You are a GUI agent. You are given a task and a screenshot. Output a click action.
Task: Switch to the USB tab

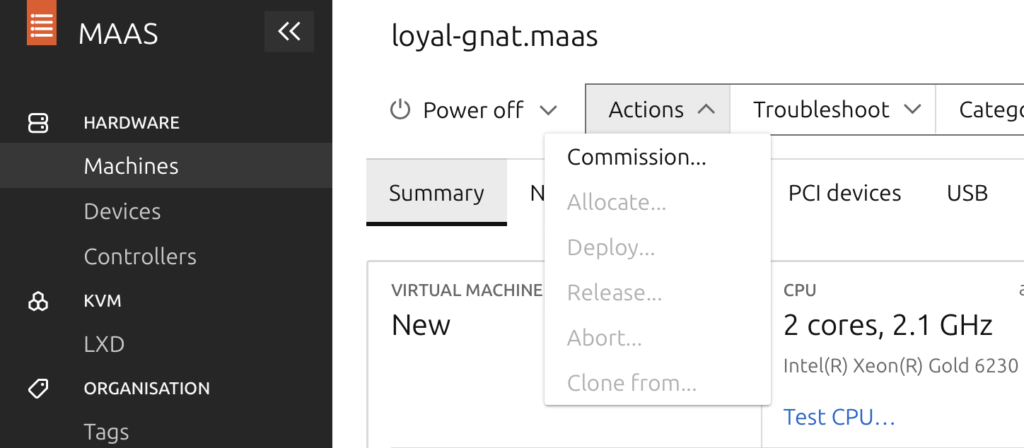pos(967,193)
